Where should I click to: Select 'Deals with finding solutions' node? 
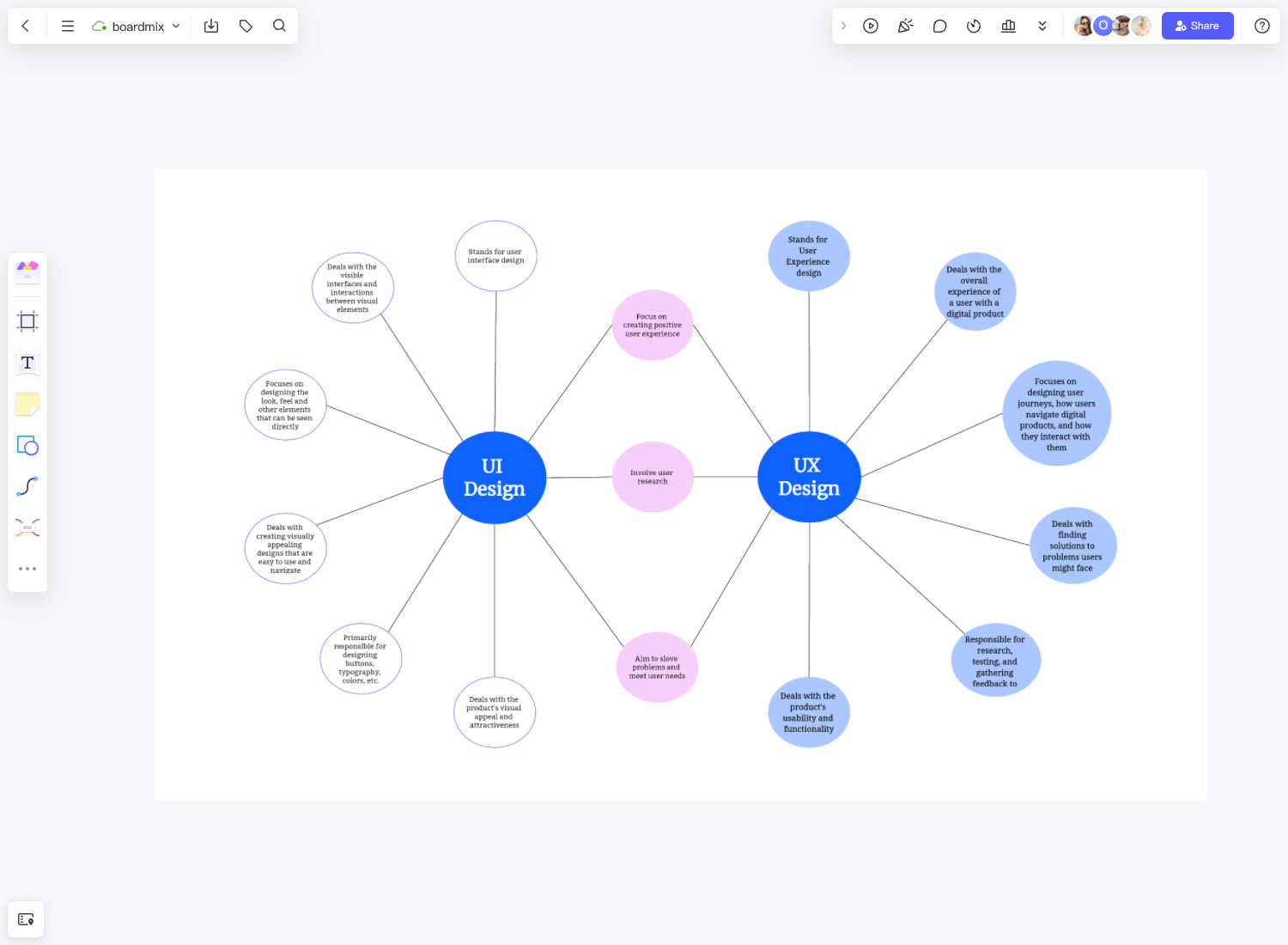1073,546
